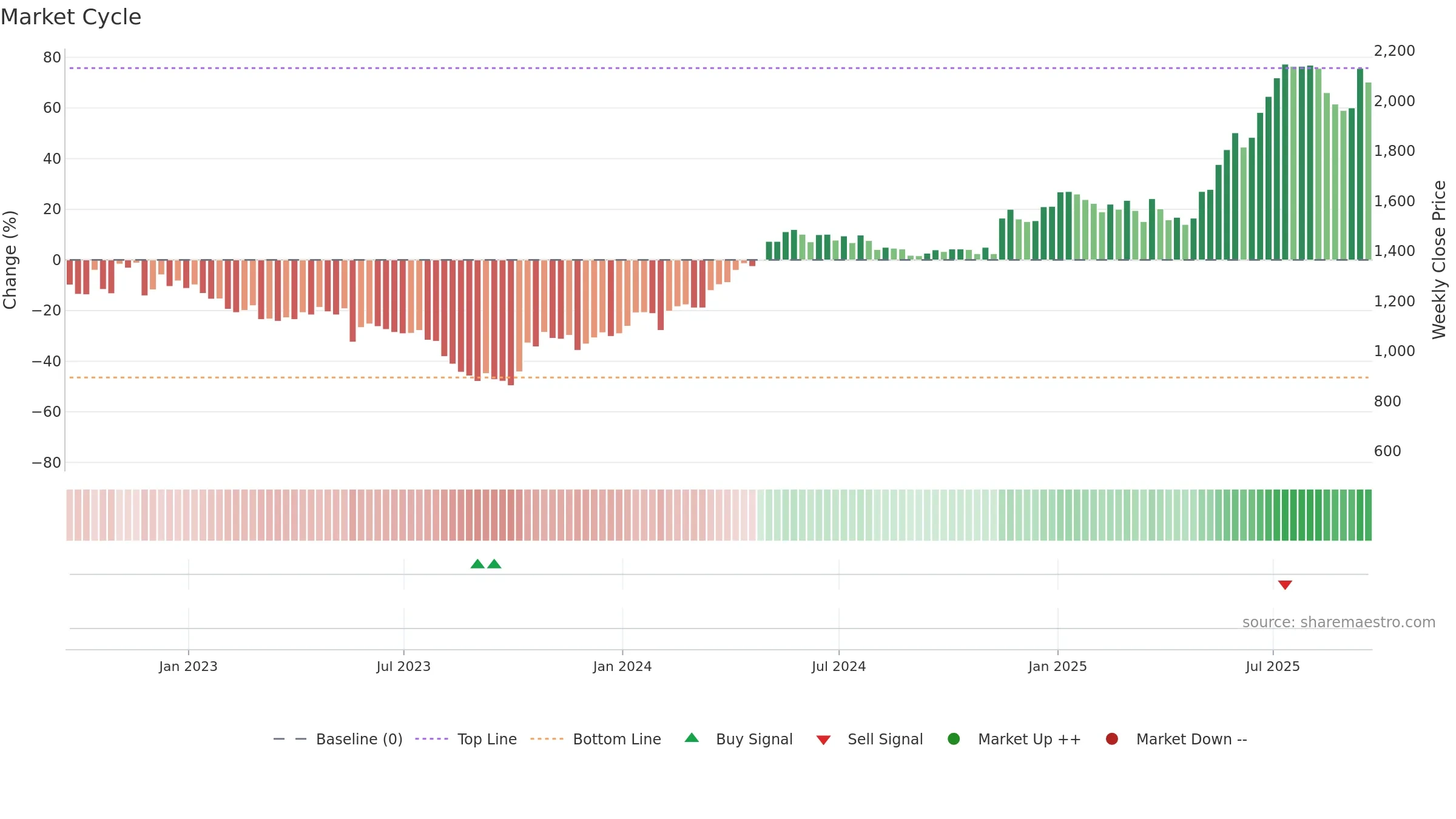Click the Bottom Line orange dotted legend marker
This screenshot has height=819, width=1456.
[547, 739]
